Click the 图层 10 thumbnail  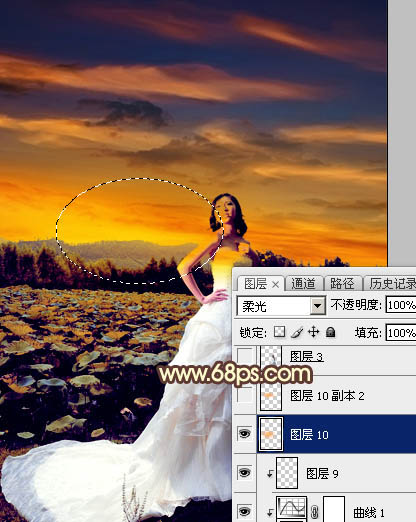[x=271, y=434]
